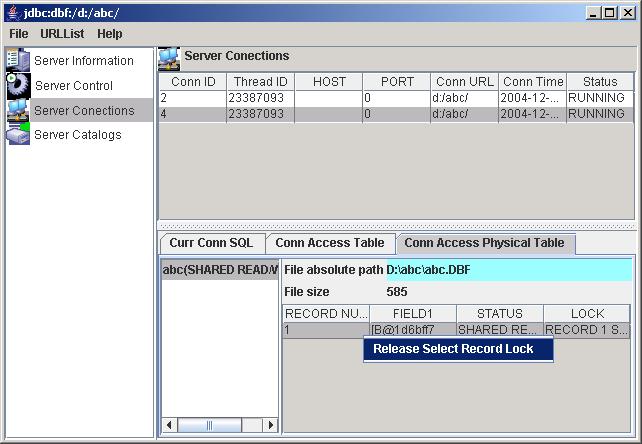Screen dimensions: 642x444
Task: Click the Server Conections sidebar icon
Action: coord(18,111)
